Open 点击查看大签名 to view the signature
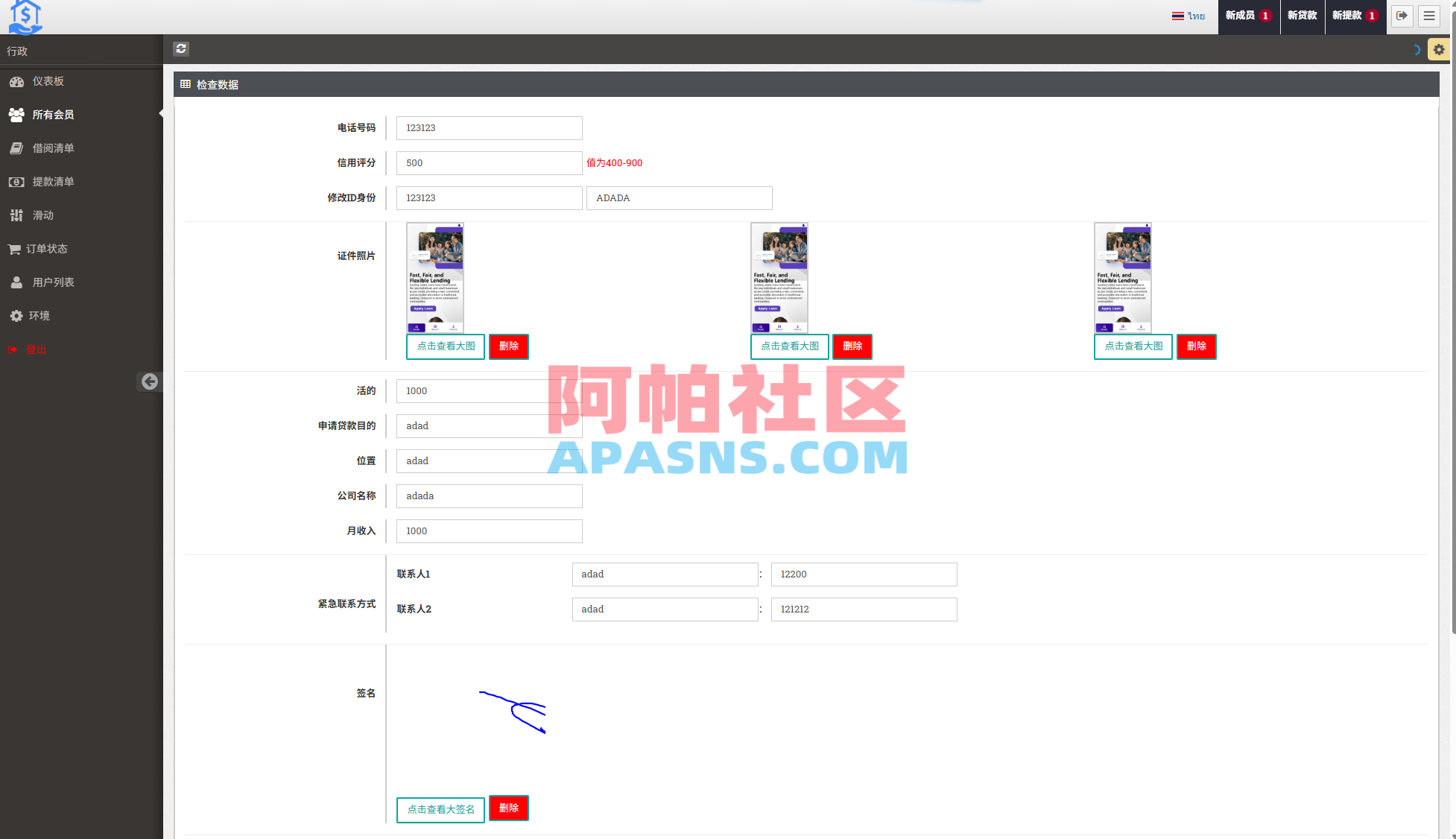1456x839 pixels. pos(440,809)
